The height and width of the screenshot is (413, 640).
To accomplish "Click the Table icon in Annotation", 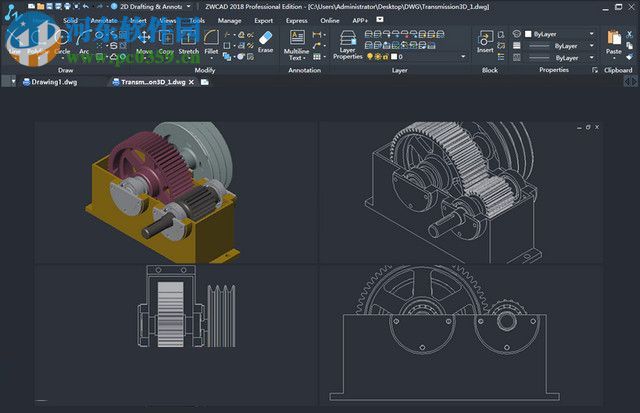I will point(316,57).
